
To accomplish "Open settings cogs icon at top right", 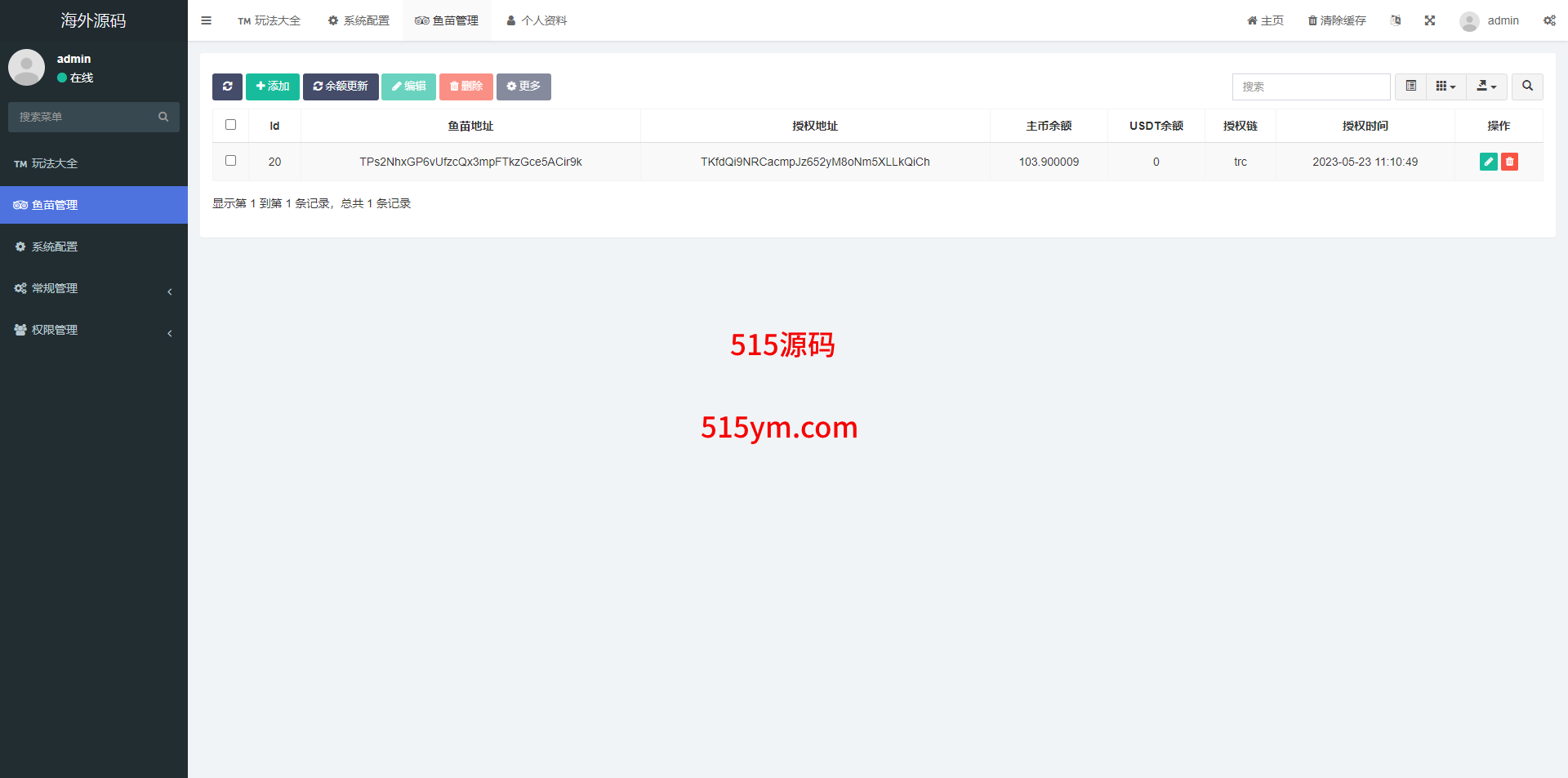I will point(1548,20).
